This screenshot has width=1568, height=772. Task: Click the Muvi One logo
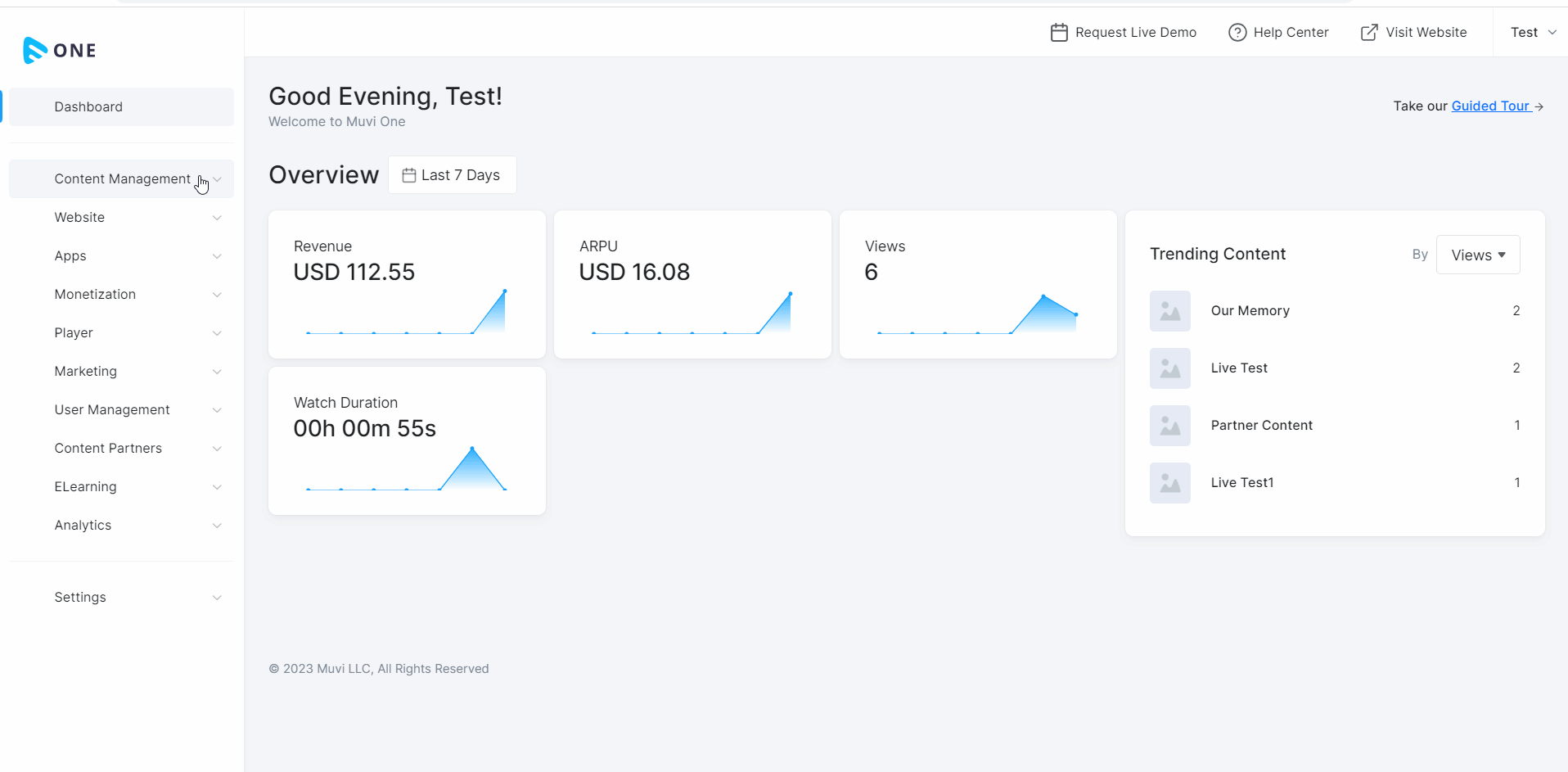pos(60,51)
